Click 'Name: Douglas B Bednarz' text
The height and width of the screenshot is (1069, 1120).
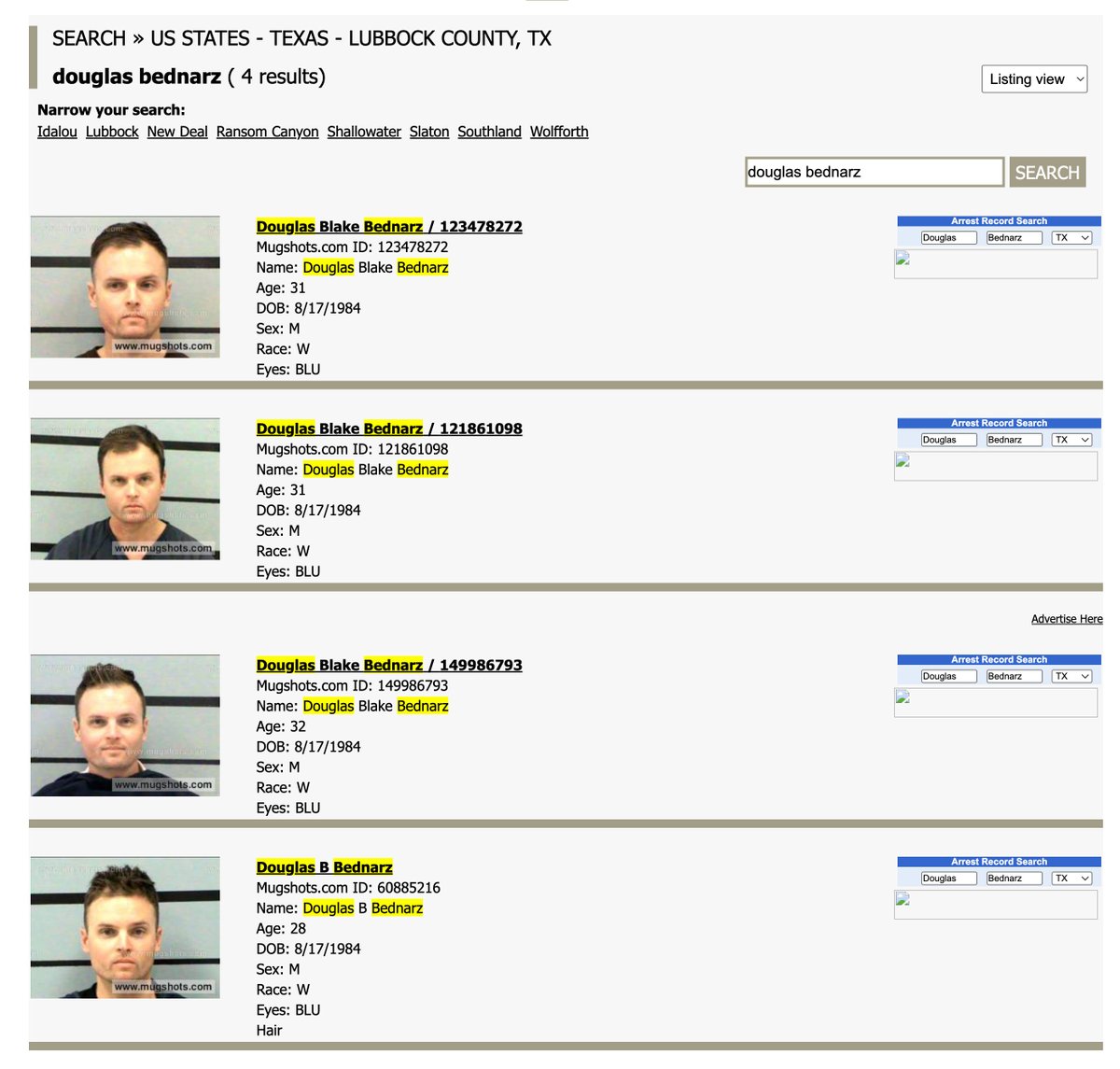pyautogui.click(x=340, y=908)
